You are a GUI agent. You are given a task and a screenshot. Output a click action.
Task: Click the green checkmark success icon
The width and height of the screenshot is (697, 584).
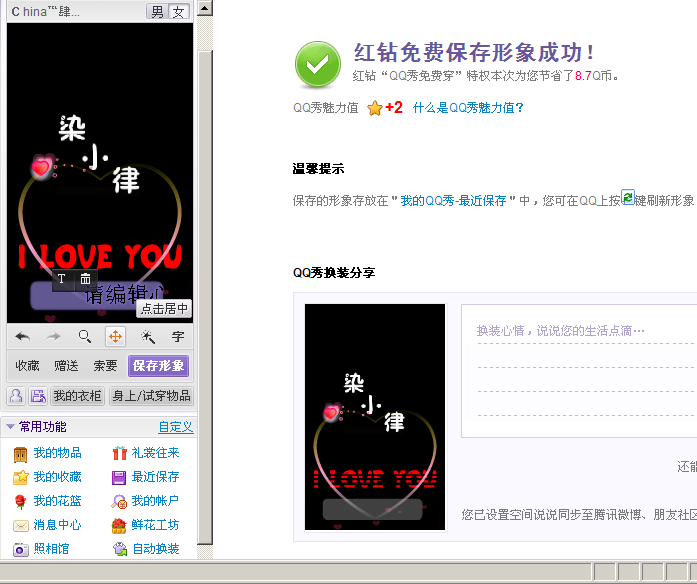pyautogui.click(x=318, y=65)
